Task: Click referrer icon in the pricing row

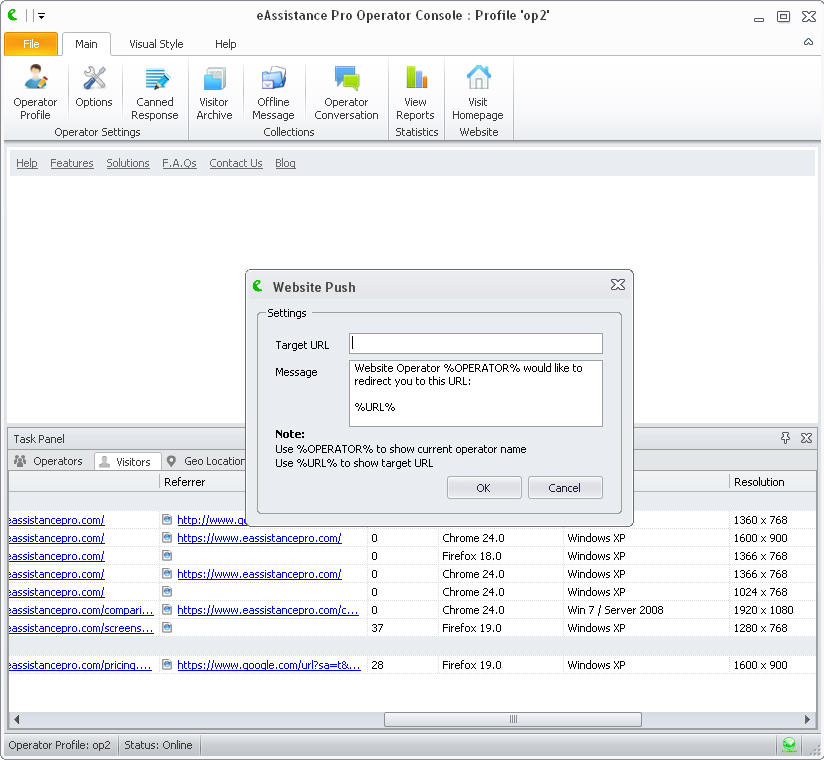Action: click(167, 664)
